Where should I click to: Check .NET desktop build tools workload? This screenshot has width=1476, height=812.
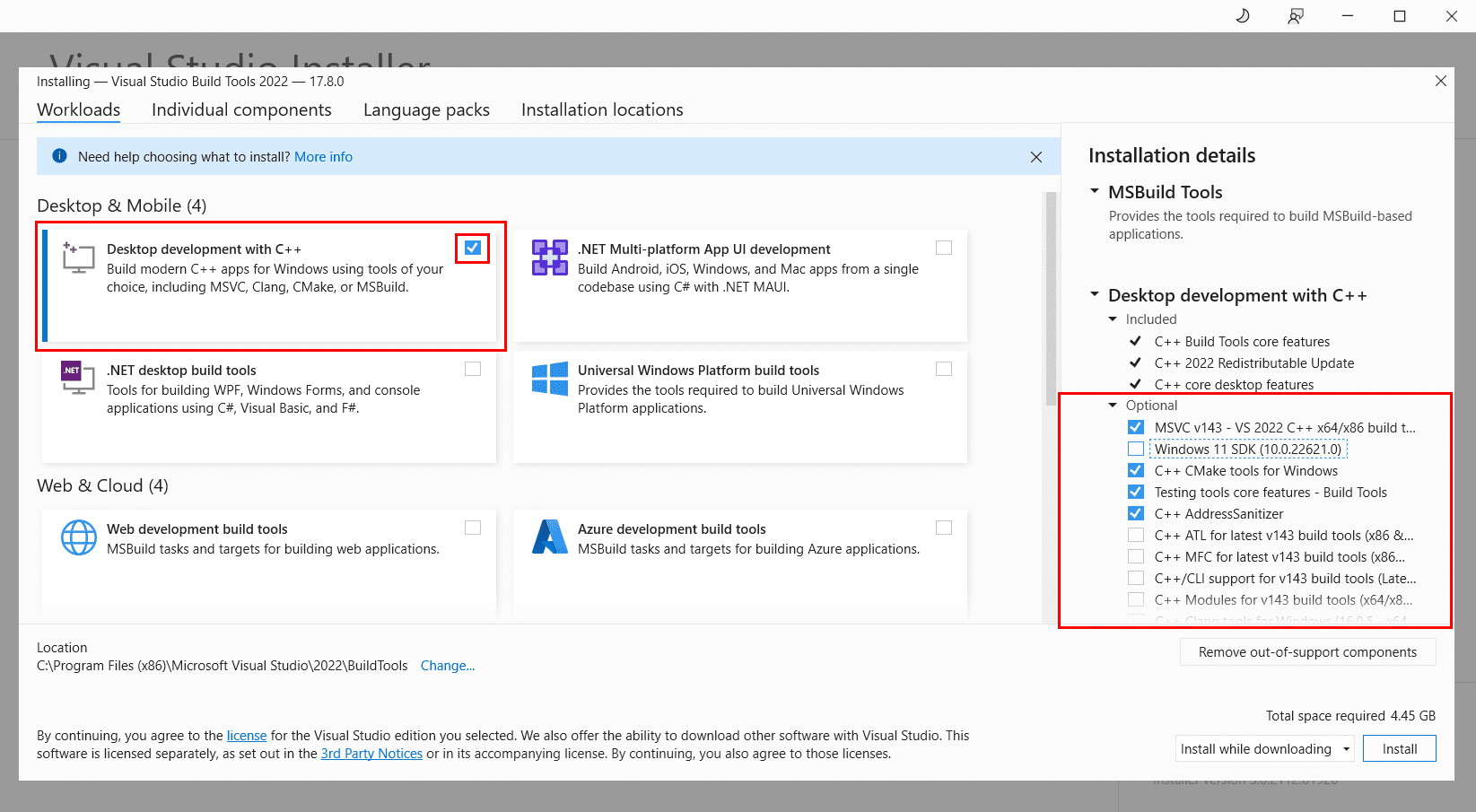(473, 369)
